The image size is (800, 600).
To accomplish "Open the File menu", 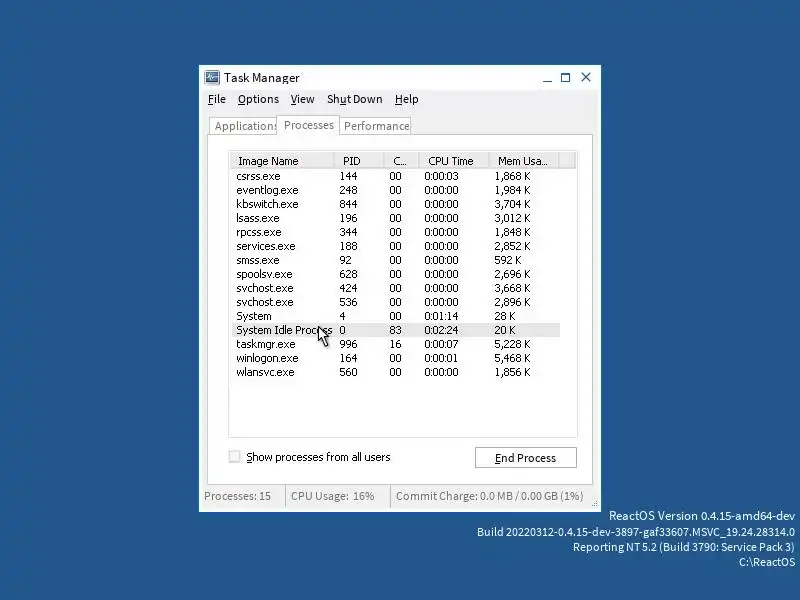I will pyautogui.click(x=217, y=99).
